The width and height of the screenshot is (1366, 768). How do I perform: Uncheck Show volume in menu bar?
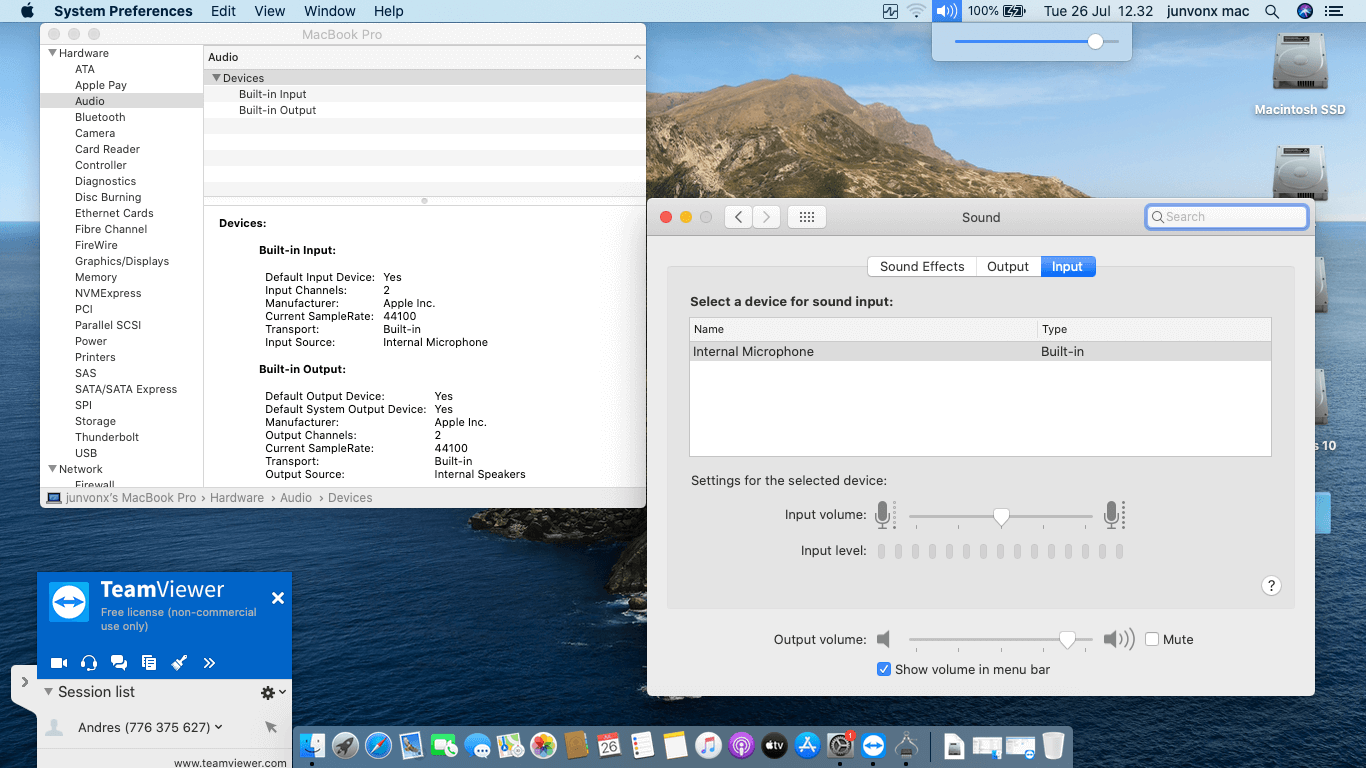(x=884, y=669)
